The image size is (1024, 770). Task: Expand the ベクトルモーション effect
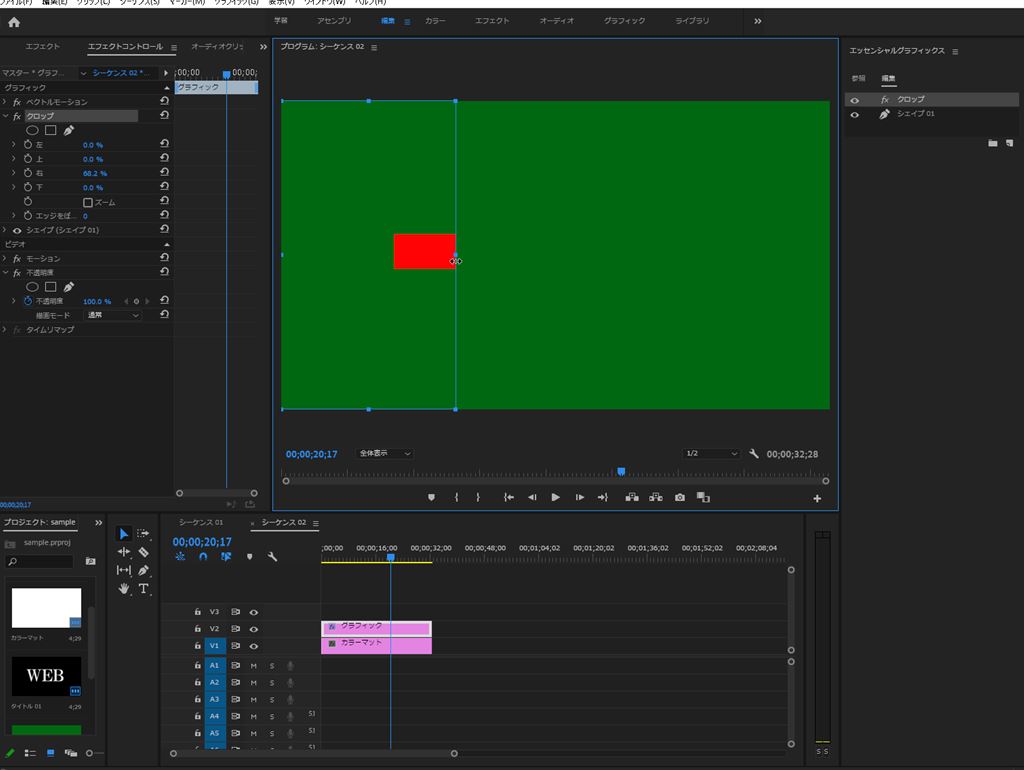[5, 102]
